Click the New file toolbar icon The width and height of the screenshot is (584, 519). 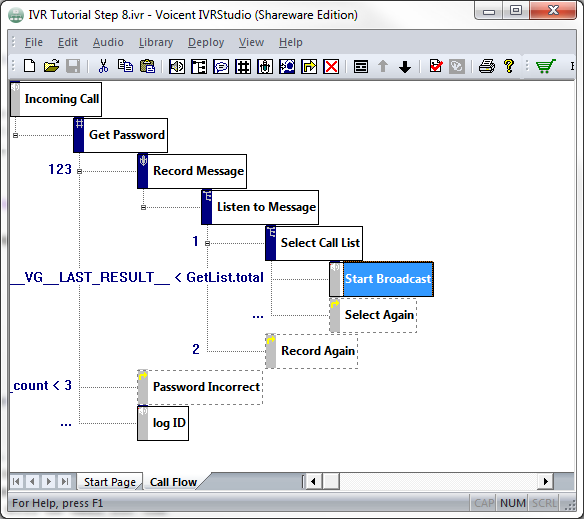coord(29,66)
